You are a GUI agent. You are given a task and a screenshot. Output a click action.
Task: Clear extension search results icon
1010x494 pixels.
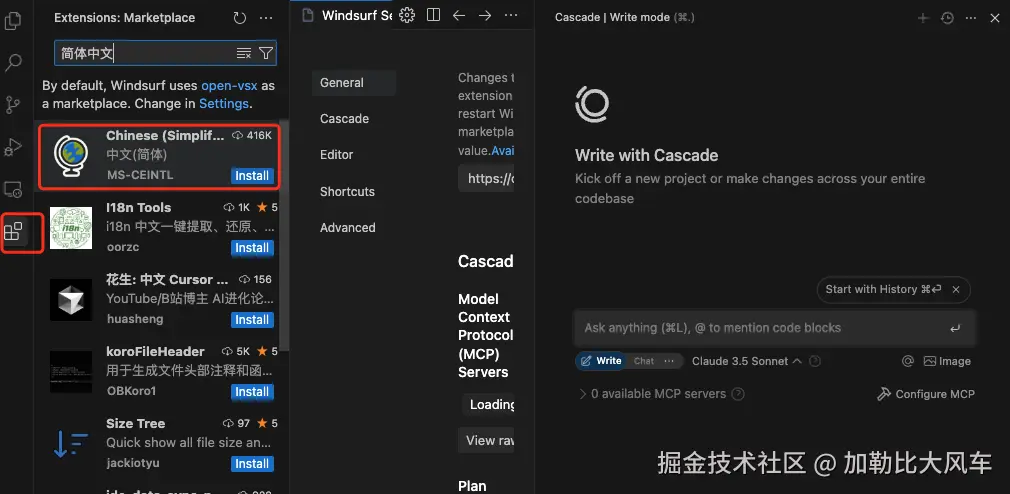243,53
